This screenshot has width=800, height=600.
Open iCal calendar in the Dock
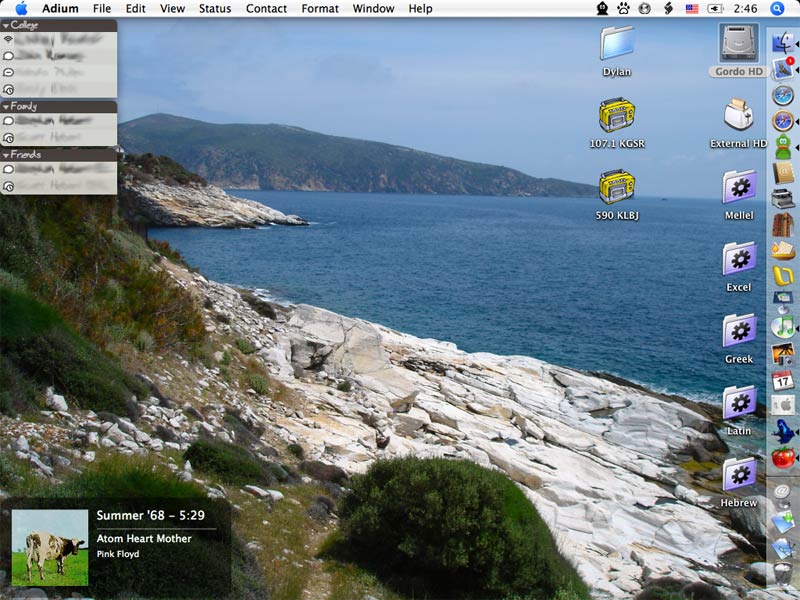[x=783, y=379]
